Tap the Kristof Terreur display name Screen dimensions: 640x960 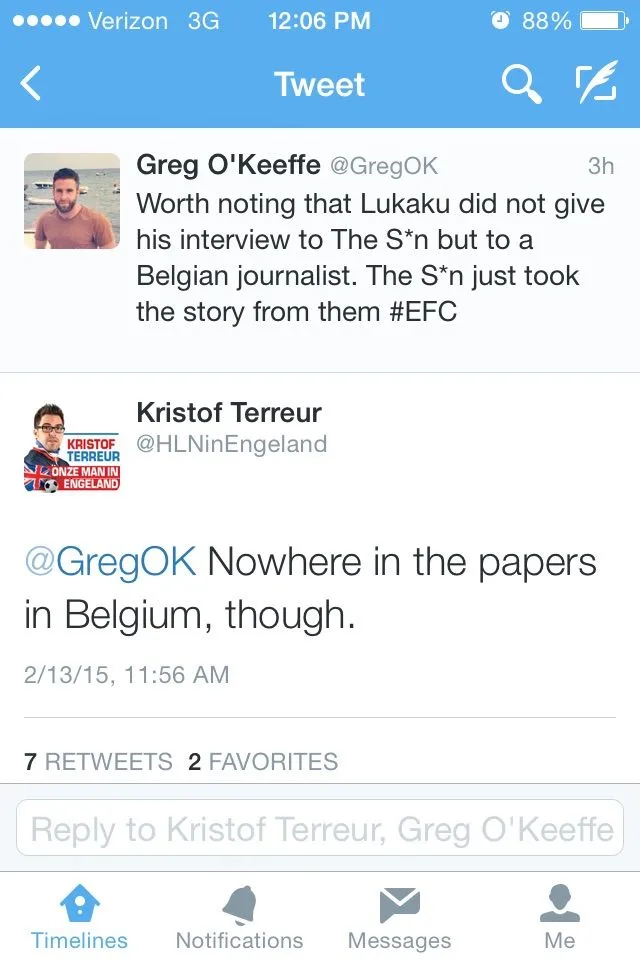click(x=229, y=412)
